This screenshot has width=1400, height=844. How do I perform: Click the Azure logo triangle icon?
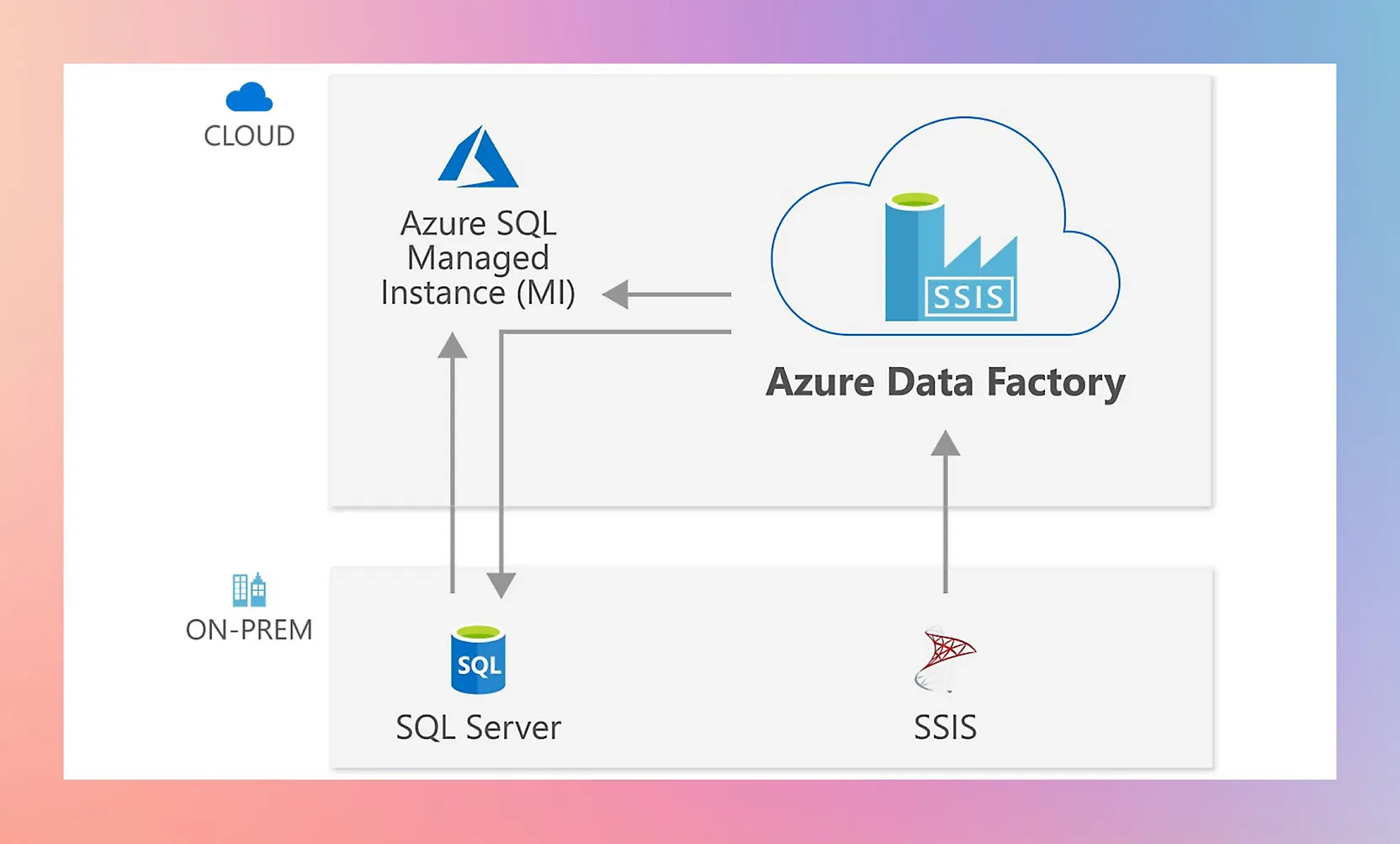pos(478,157)
